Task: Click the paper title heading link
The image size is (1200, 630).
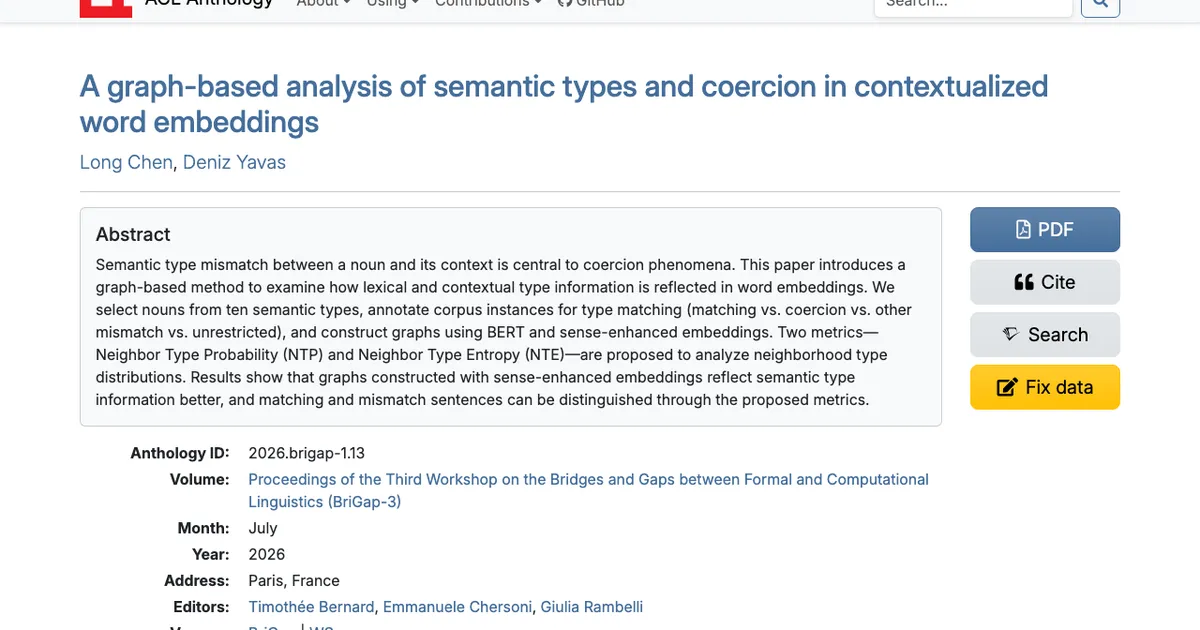Action: (564, 104)
